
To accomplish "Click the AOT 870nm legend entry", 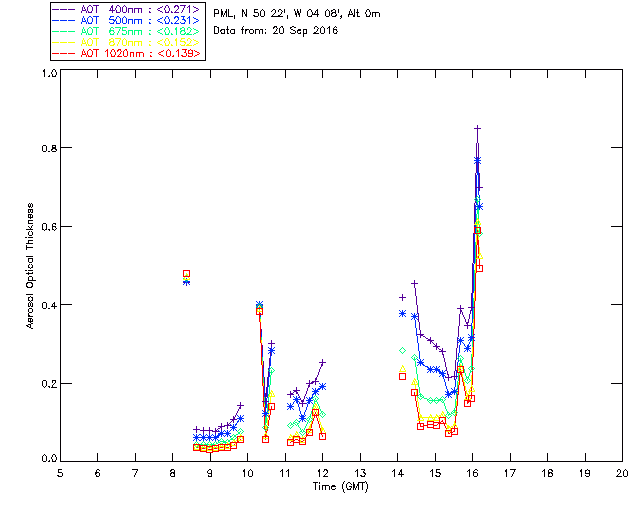I will pos(127,42).
